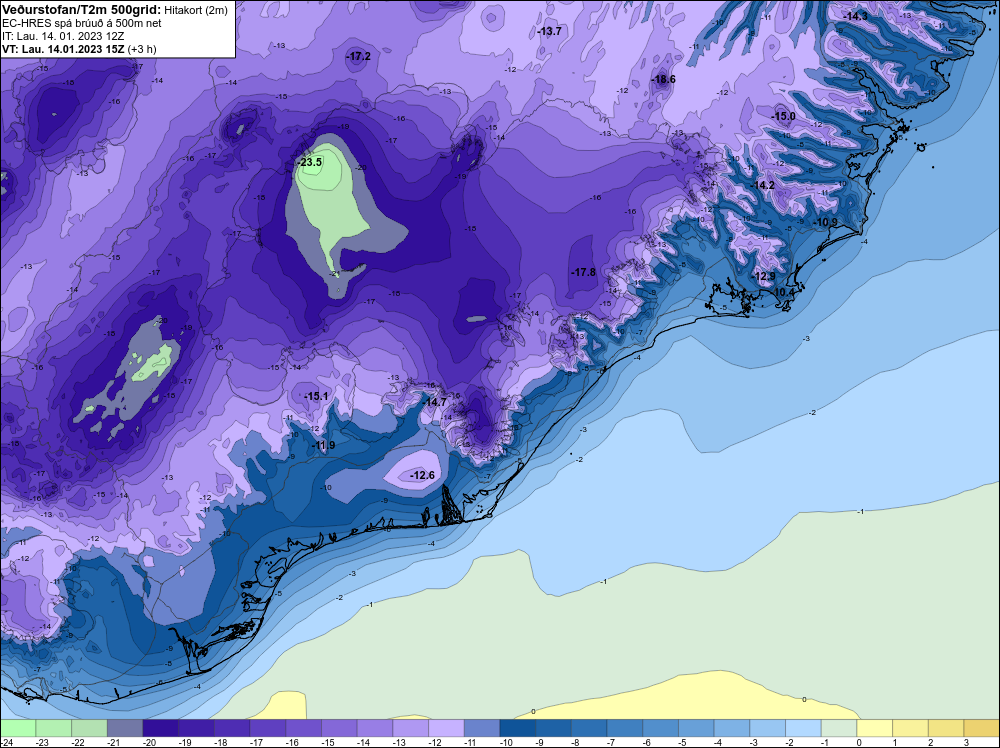Click the light green legend swatch between -24 and -23
Screen dimensions: 1000x748
tap(18, 728)
